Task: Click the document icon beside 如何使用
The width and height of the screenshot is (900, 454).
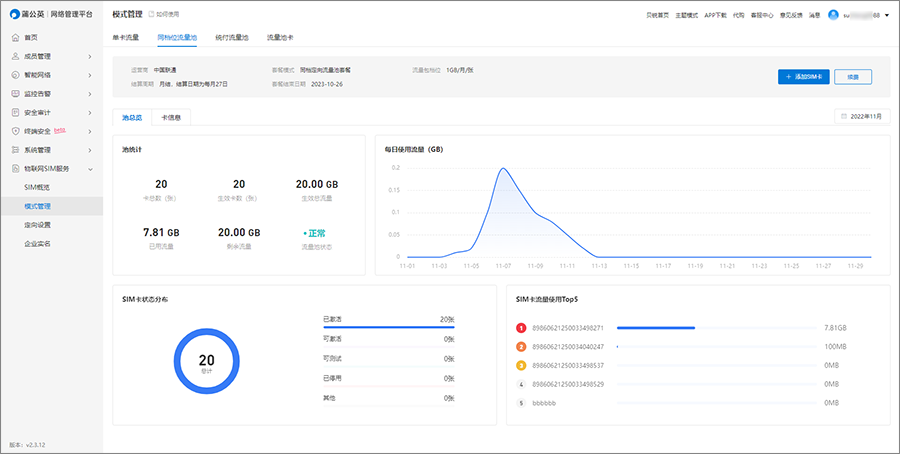Action: pos(151,14)
